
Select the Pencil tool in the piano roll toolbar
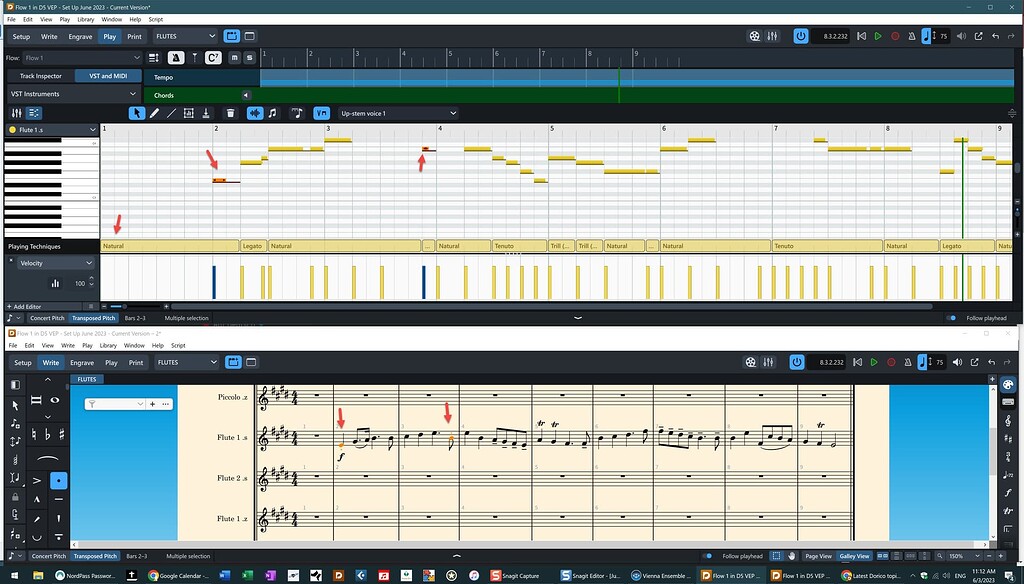click(154, 113)
